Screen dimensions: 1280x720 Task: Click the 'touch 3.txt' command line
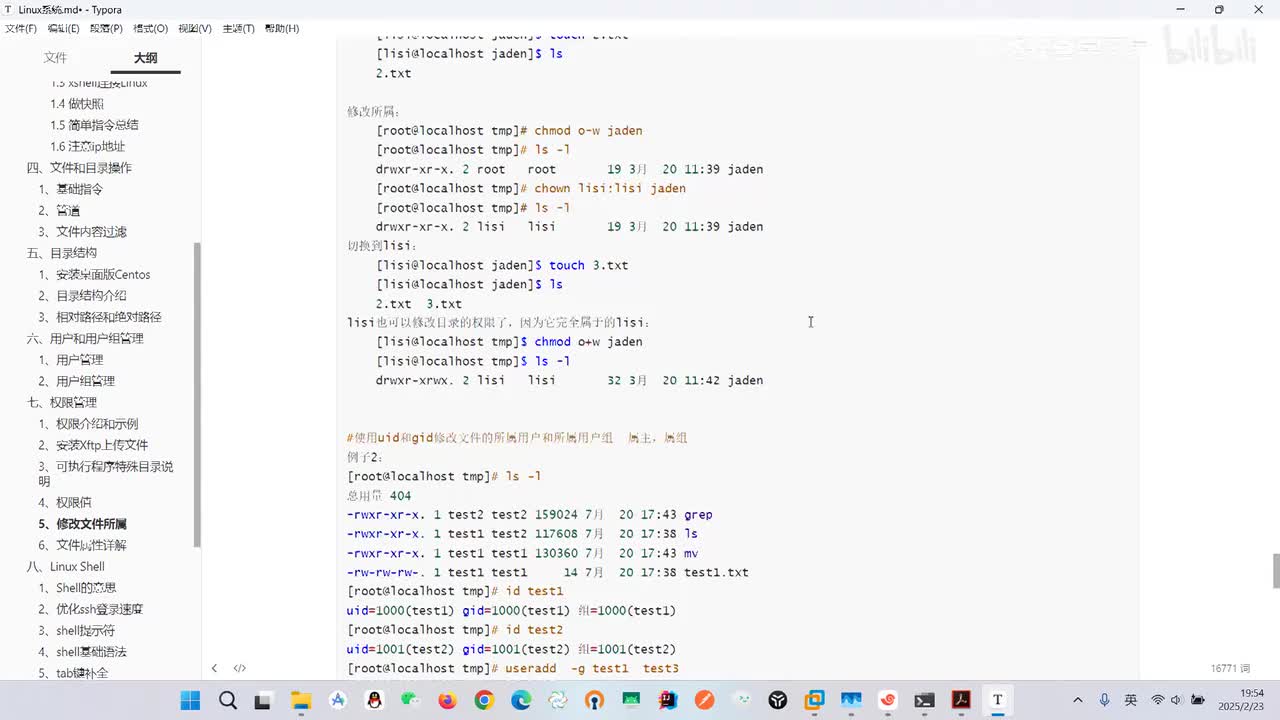(x=502, y=265)
